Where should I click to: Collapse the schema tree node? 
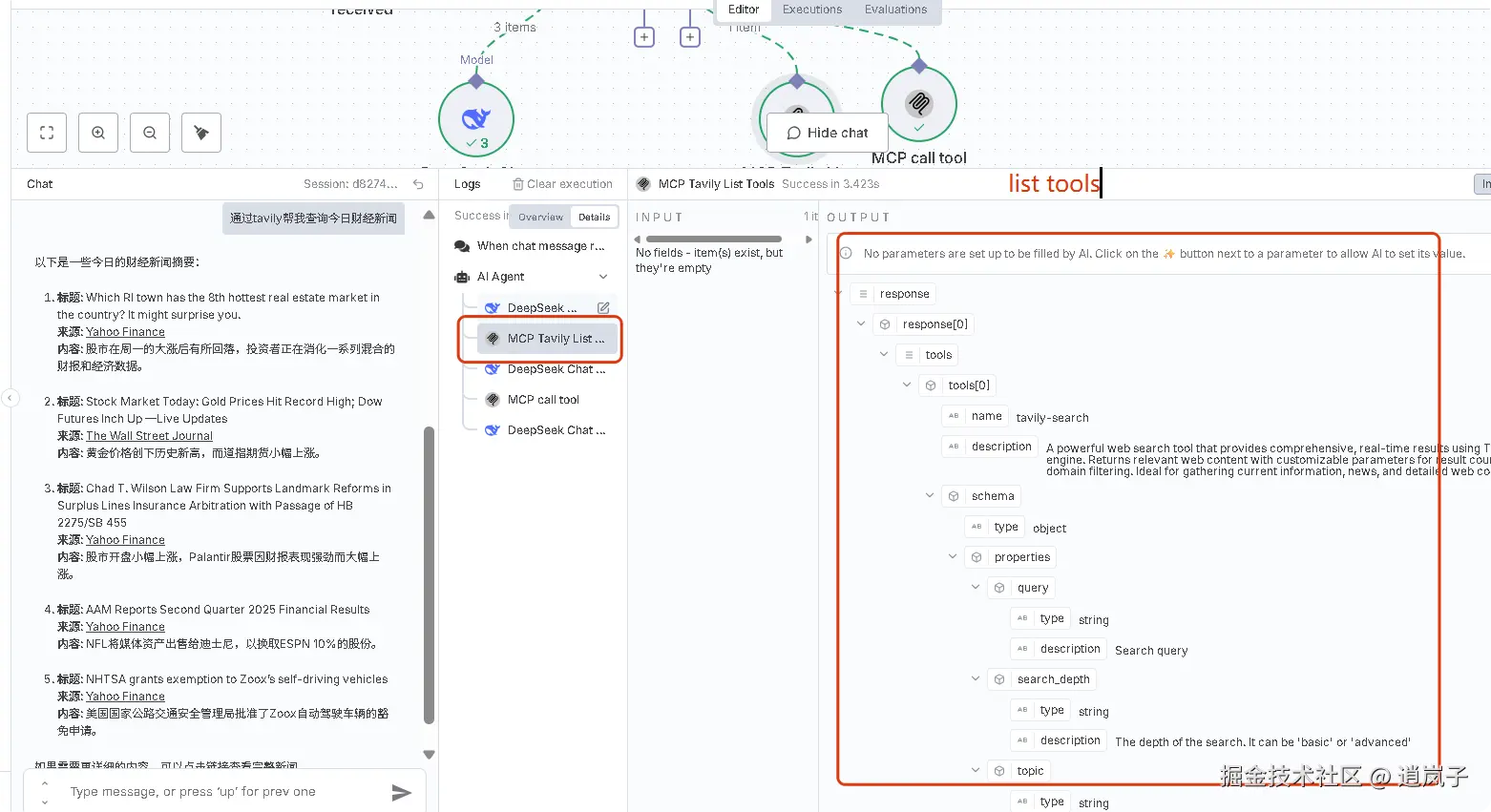[930, 496]
